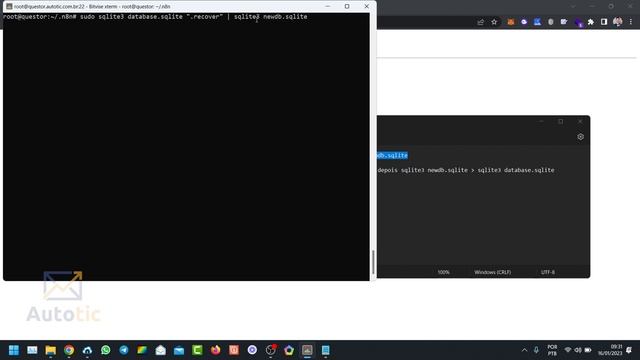Close the Notepad window
Viewport: 640px width, 360px height.
click(580, 122)
